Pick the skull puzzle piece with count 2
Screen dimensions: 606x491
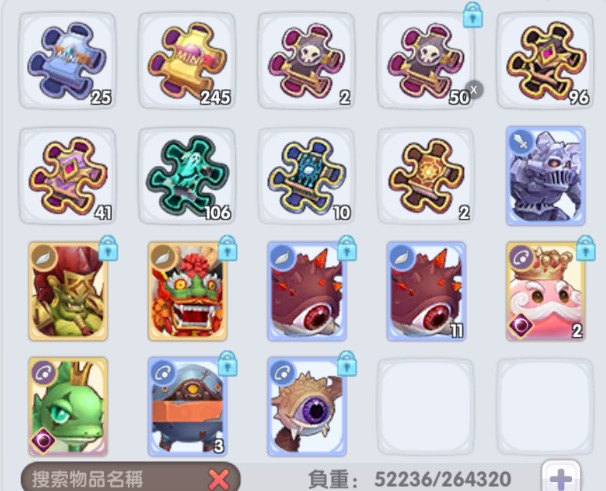(x=306, y=61)
